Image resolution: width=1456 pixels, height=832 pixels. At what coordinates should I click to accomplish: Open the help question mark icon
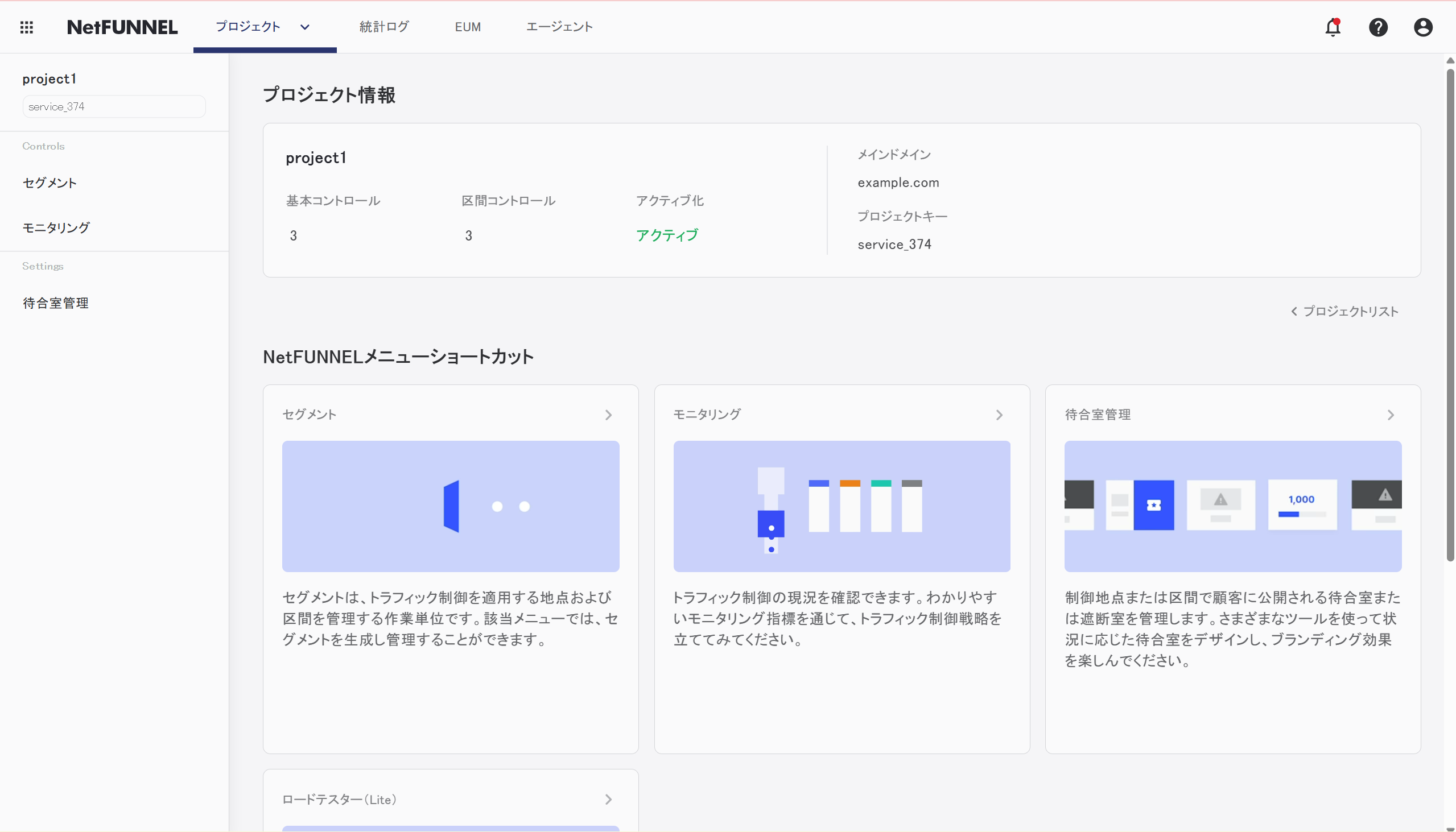[1377, 27]
